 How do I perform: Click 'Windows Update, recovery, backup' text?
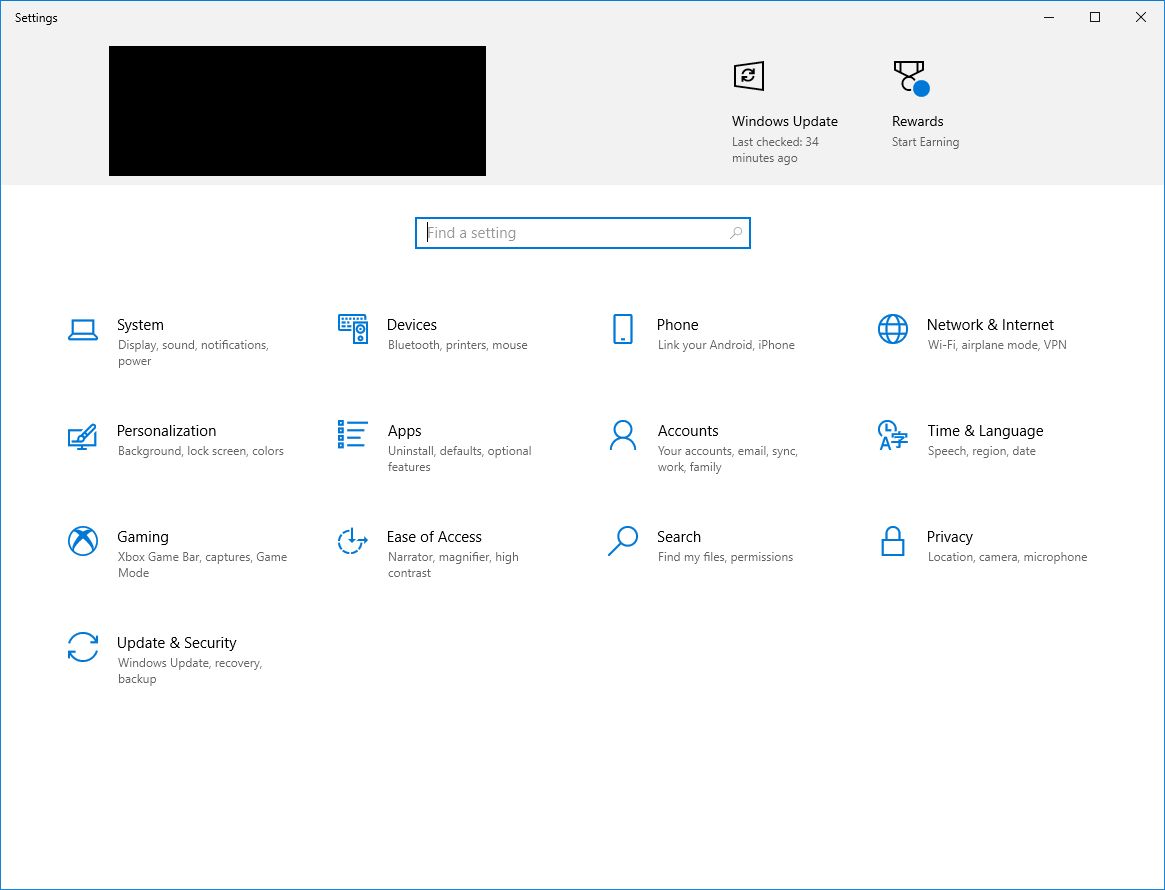tap(190, 670)
